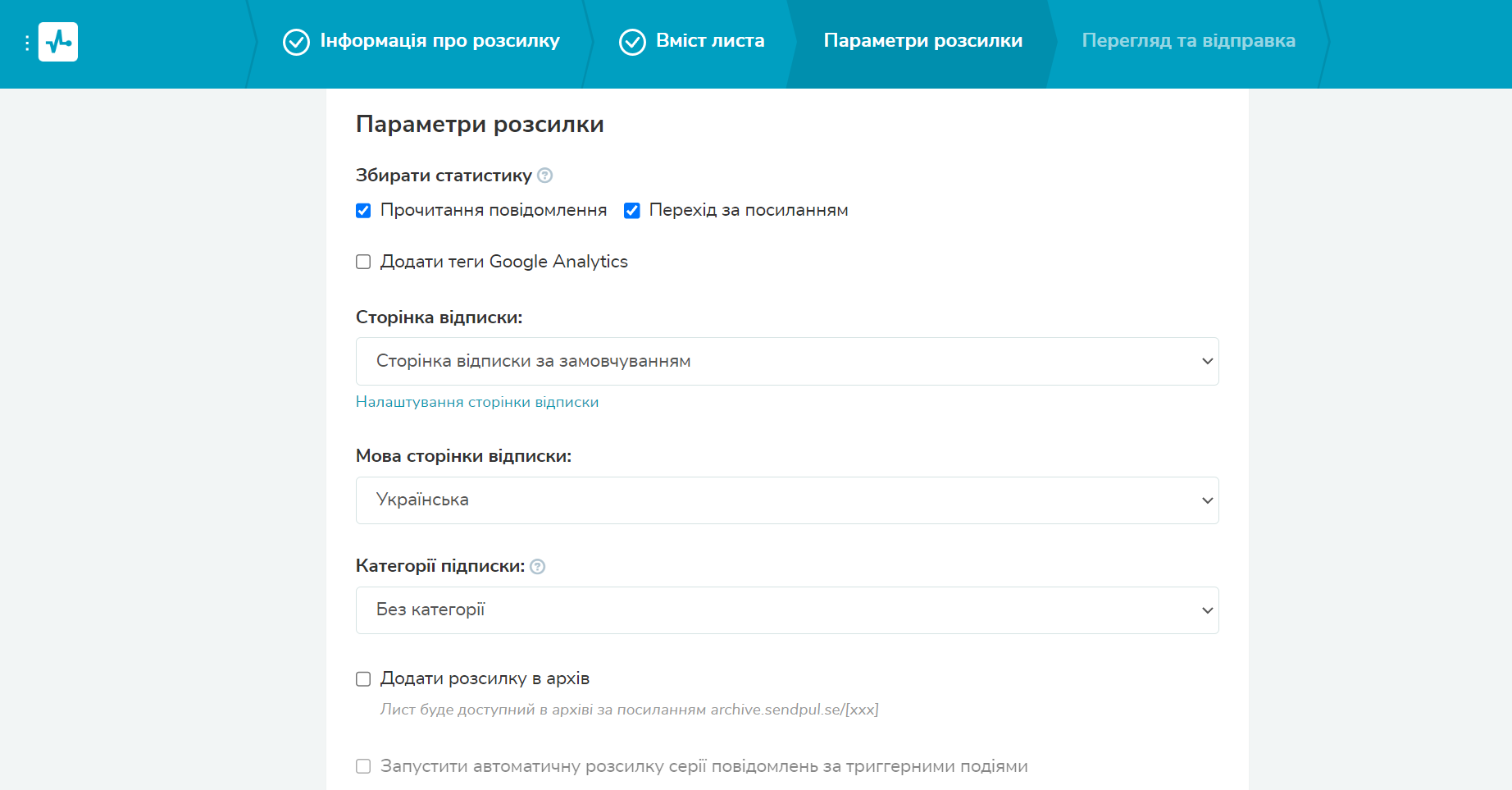Click the SendPulse logo icon
The width and height of the screenshot is (1512, 790).
58,42
